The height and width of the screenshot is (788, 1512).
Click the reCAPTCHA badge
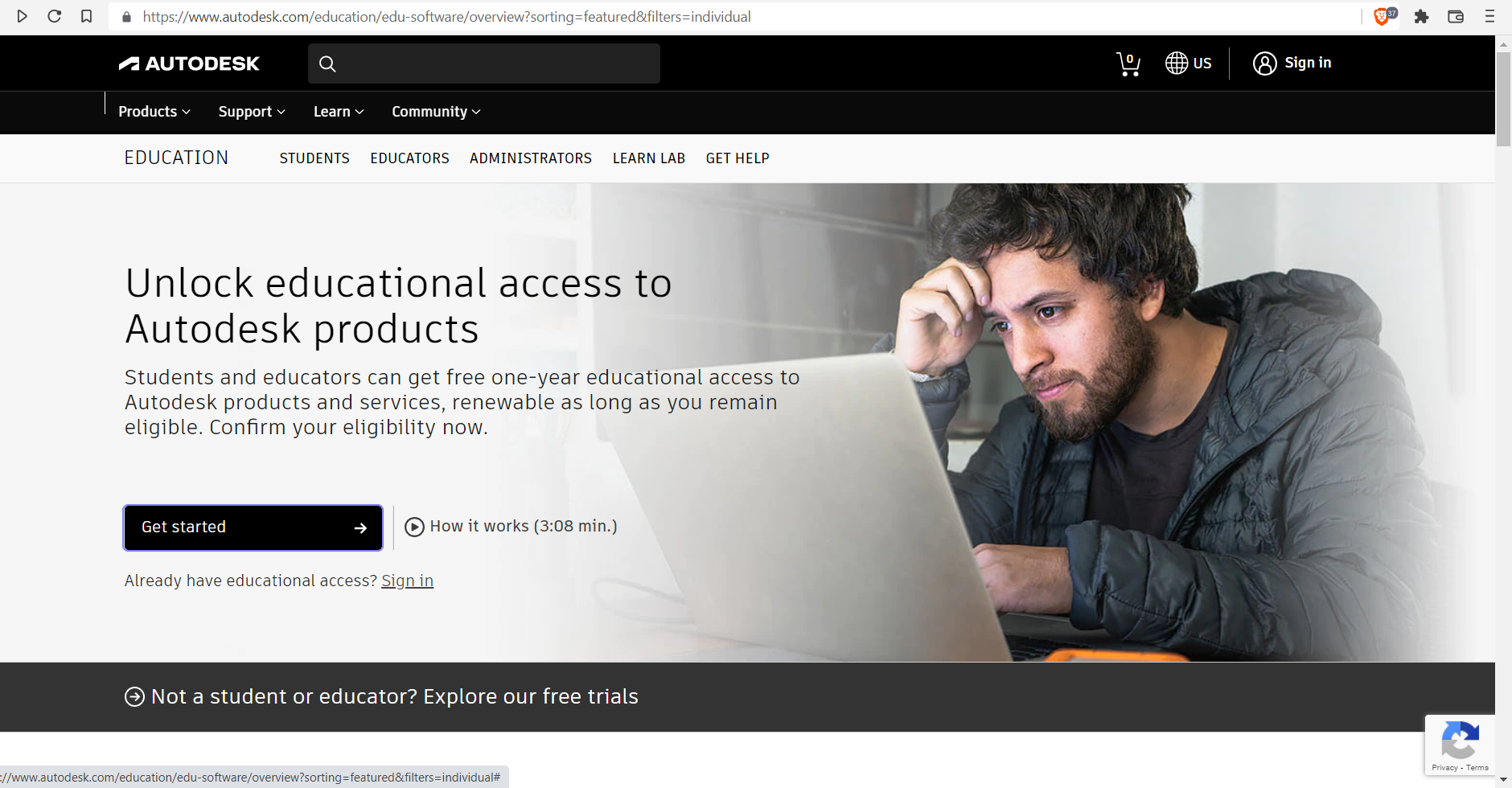click(x=1460, y=745)
